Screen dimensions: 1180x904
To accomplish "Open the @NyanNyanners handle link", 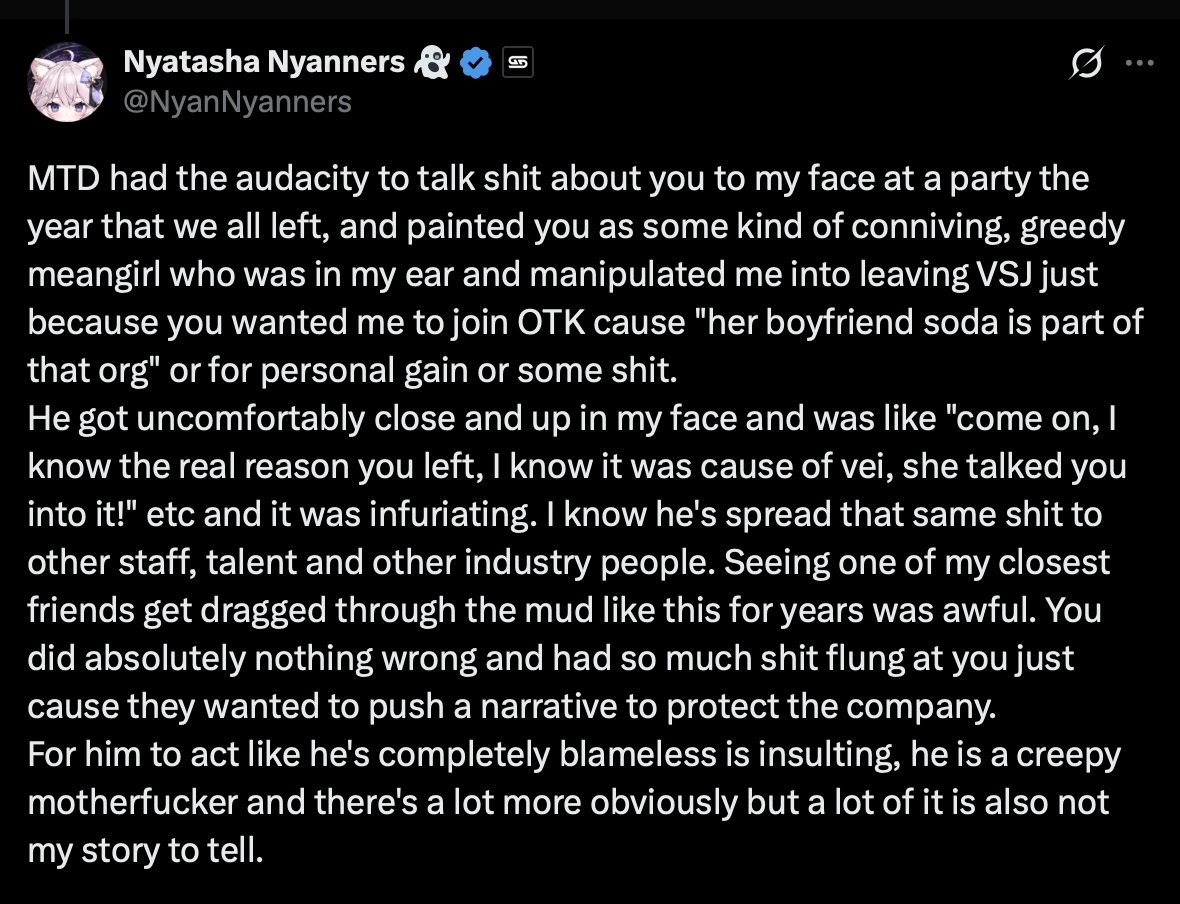I will click(237, 101).
